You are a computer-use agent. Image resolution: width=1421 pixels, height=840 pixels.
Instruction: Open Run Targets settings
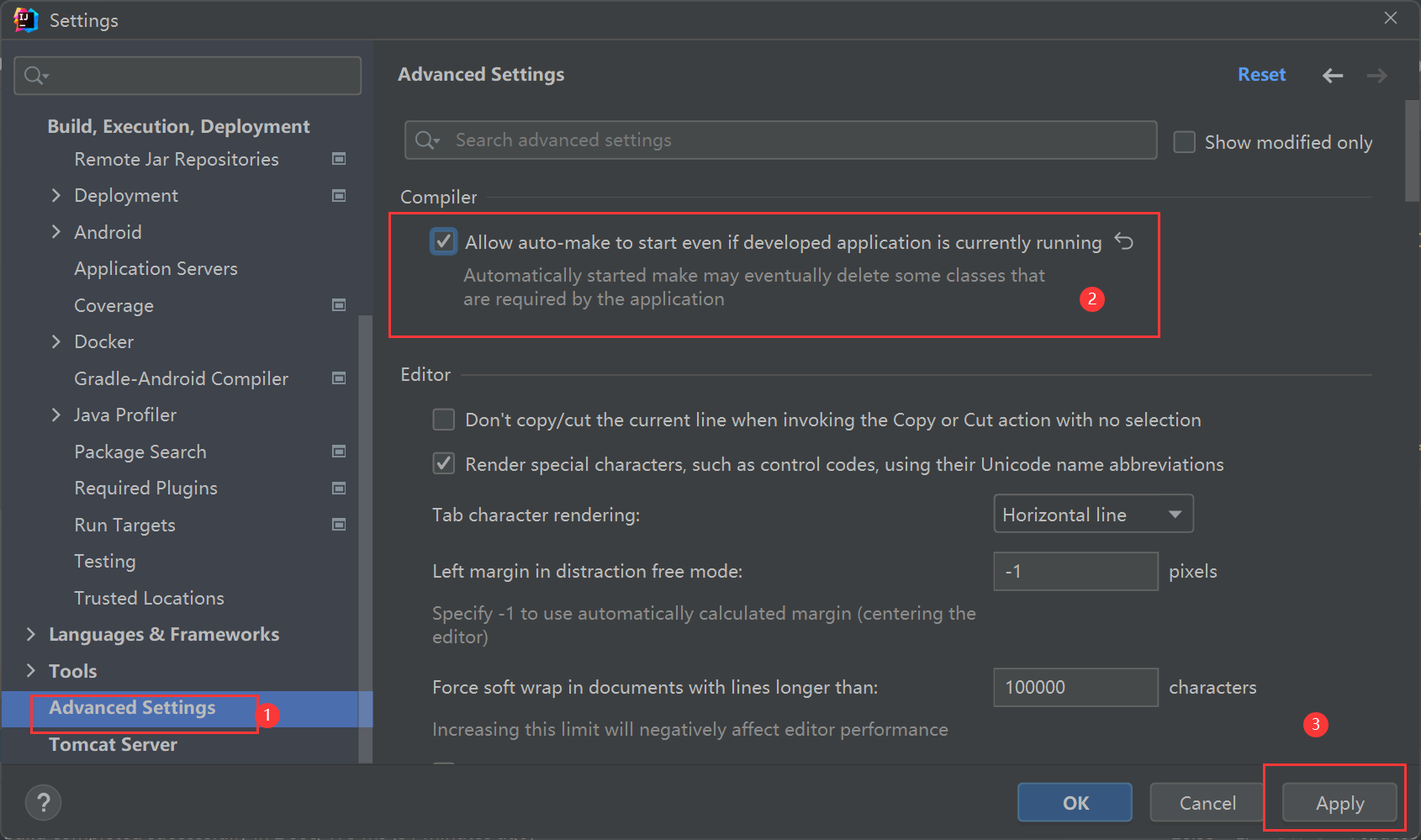(x=124, y=525)
